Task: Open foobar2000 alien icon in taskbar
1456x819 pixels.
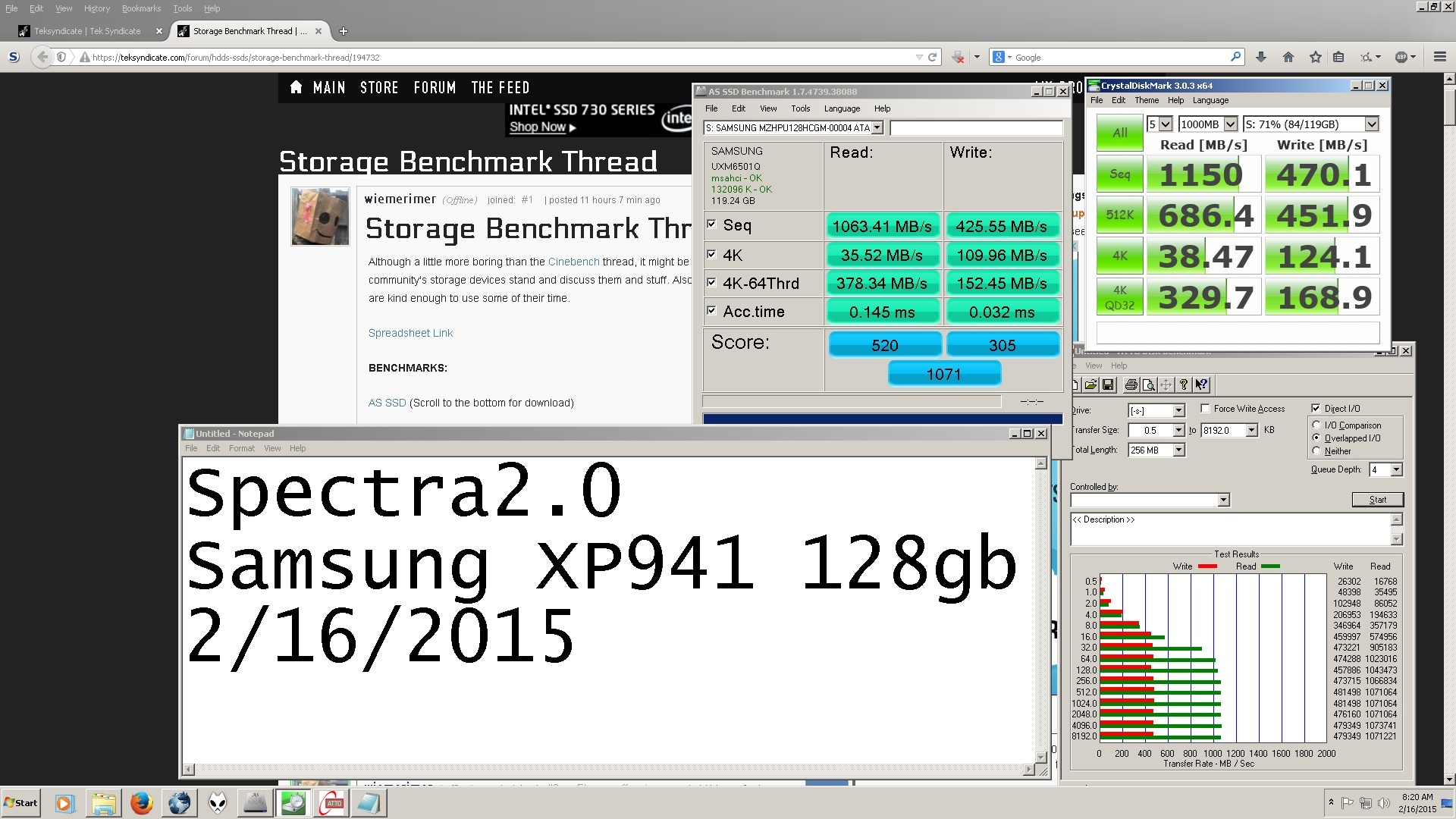Action: pos(218,803)
